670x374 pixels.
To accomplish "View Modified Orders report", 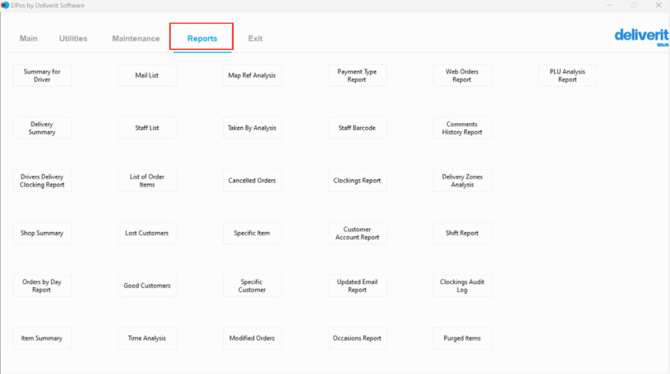I will pyautogui.click(x=252, y=338).
